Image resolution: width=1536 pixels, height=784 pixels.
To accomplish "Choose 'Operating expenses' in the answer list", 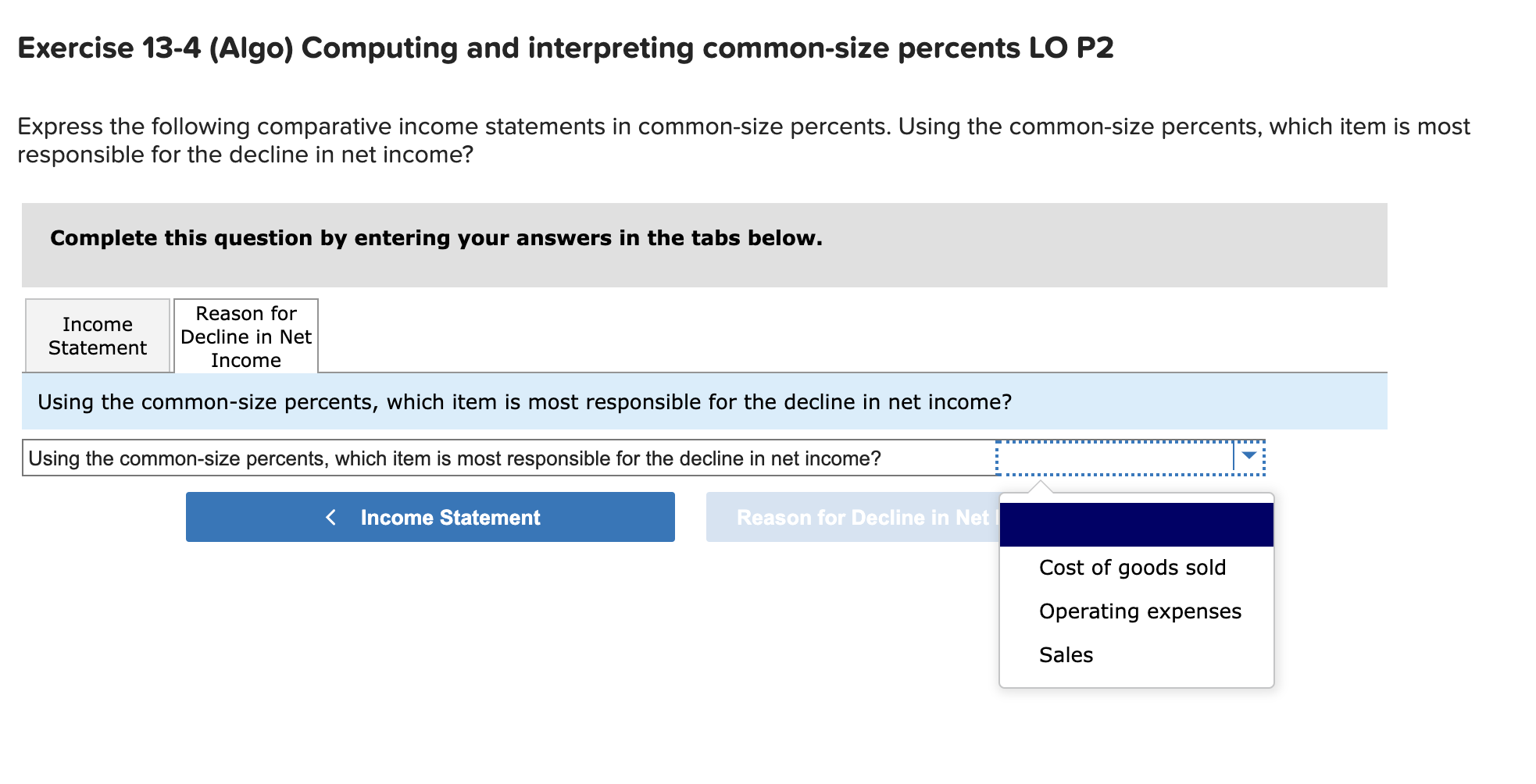I will coord(1140,611).
